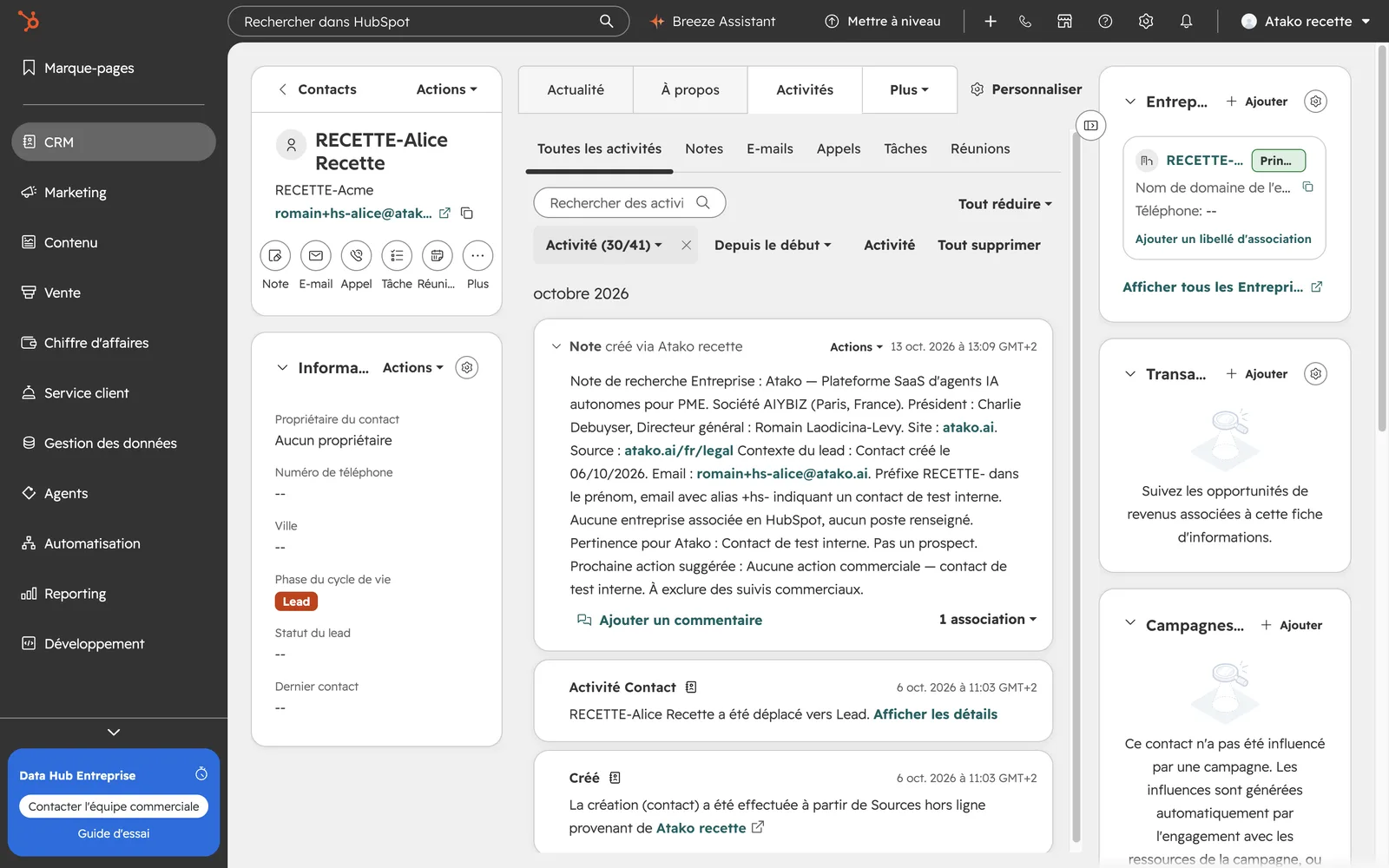
Task: Click Tout supprimer filters button
Action: point(989,245)
